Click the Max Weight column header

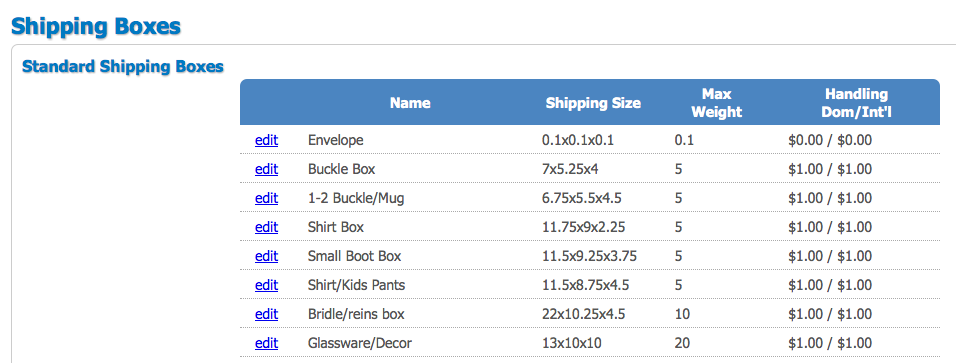717,103
